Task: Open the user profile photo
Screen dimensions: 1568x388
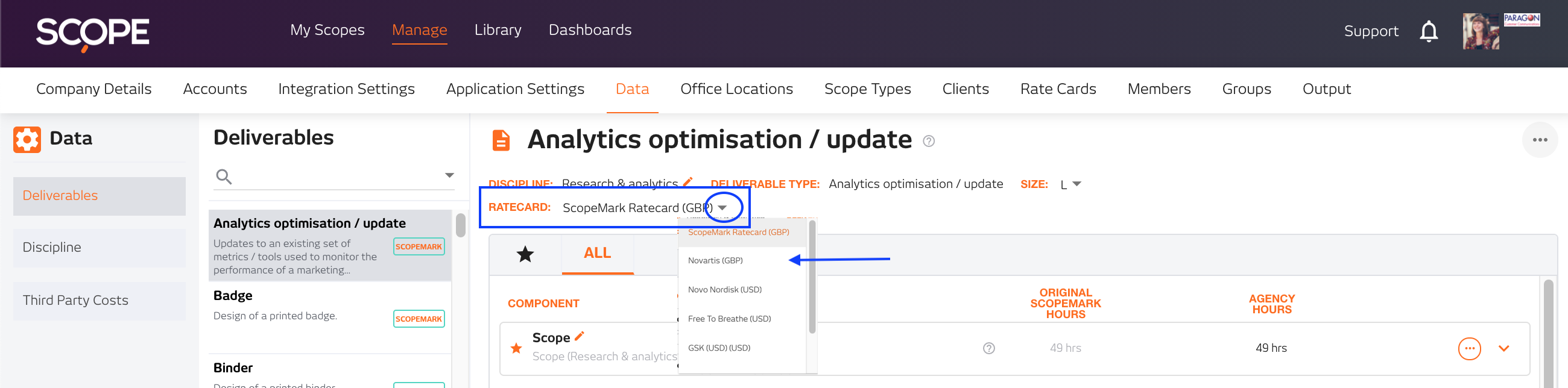Action: click(1481, 31)
